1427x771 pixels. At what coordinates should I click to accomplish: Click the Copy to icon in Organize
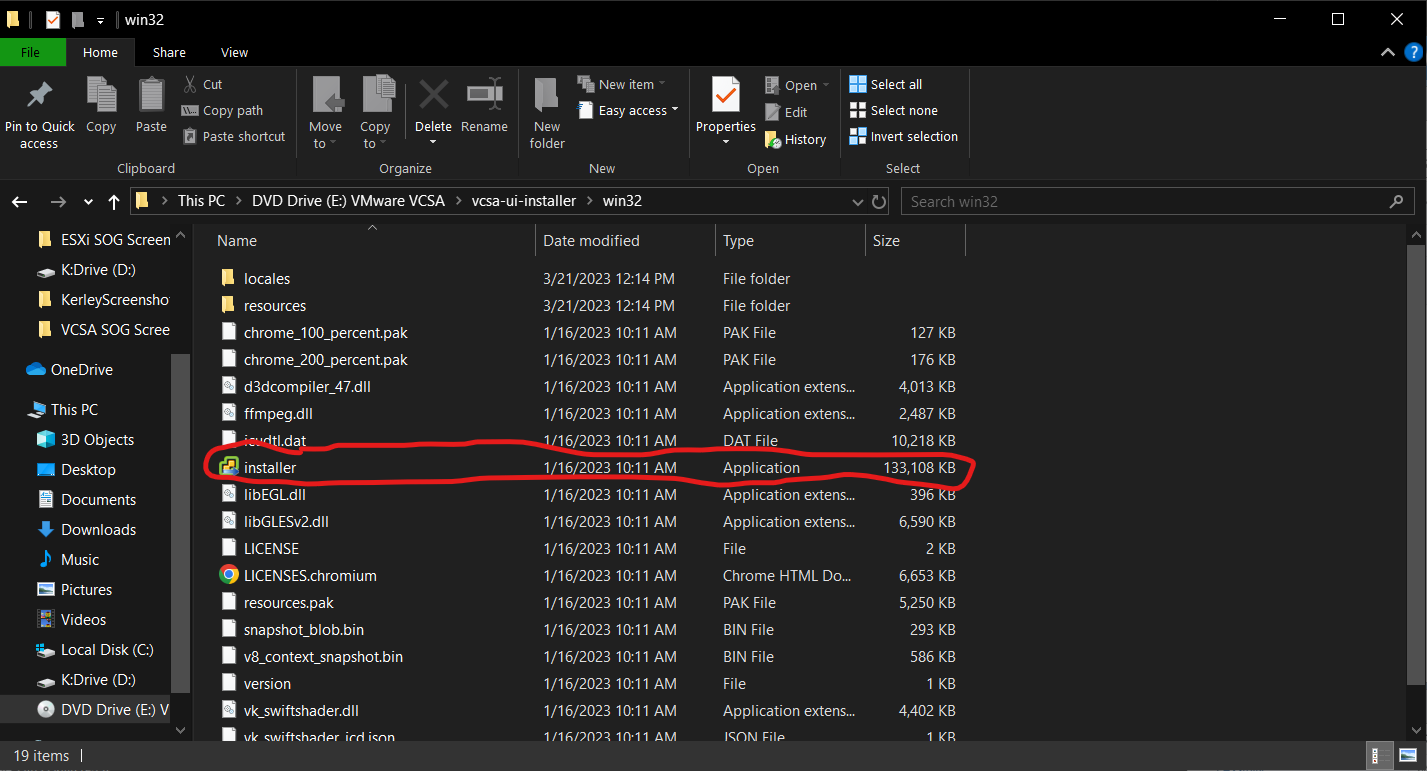pos(377,95)
